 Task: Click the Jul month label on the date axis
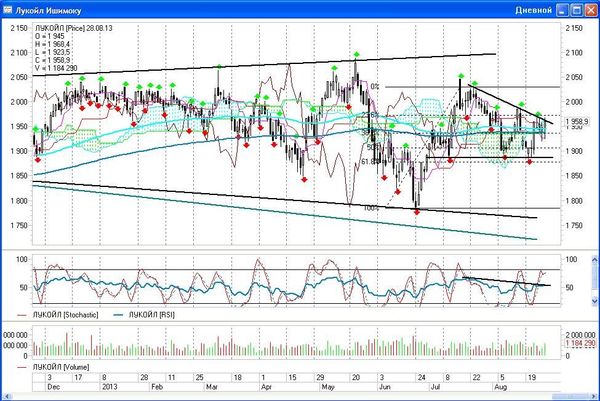coord(435,387)
